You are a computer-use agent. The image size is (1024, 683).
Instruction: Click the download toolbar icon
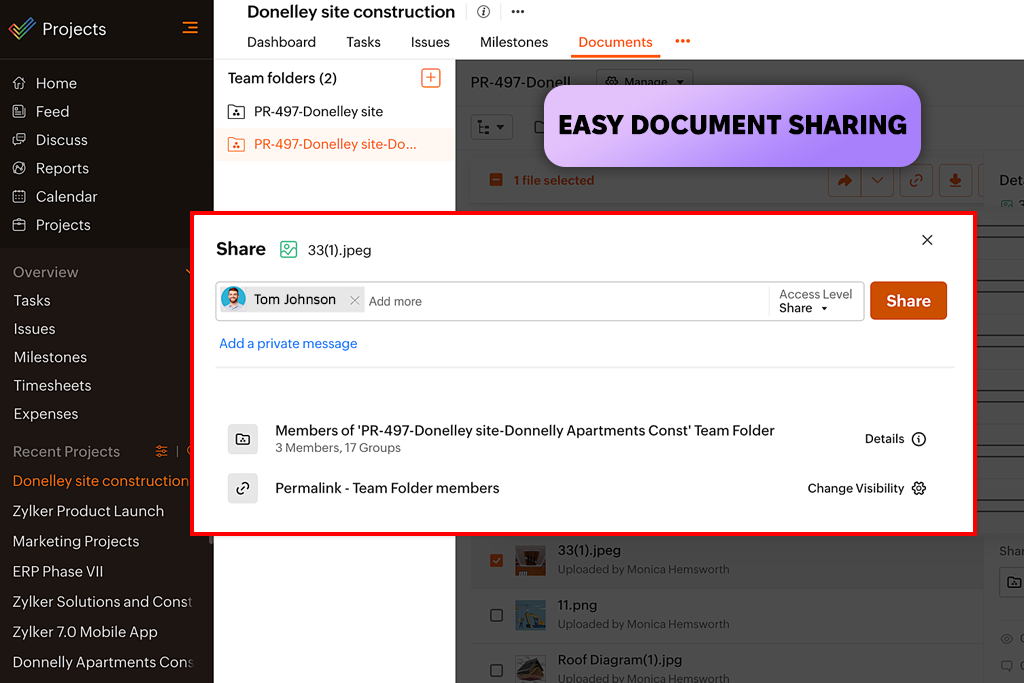click(x=955, y=180)
